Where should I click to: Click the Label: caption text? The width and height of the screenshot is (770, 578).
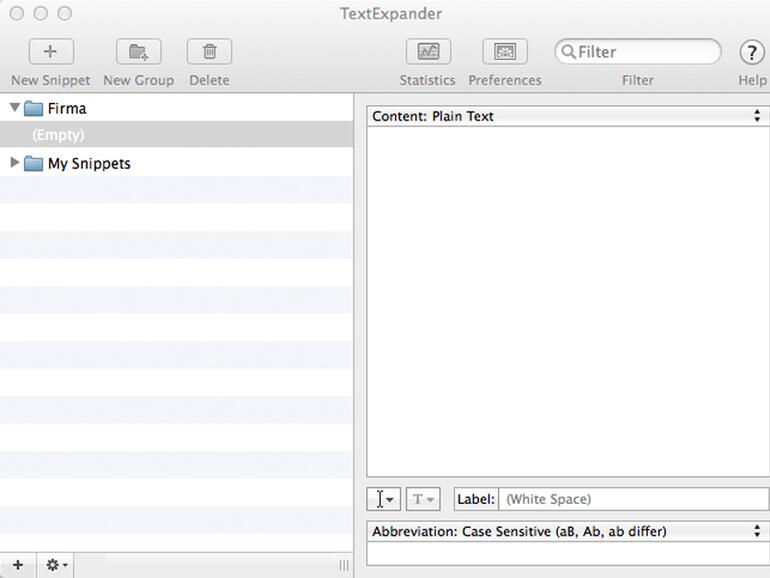coord(476,499)
